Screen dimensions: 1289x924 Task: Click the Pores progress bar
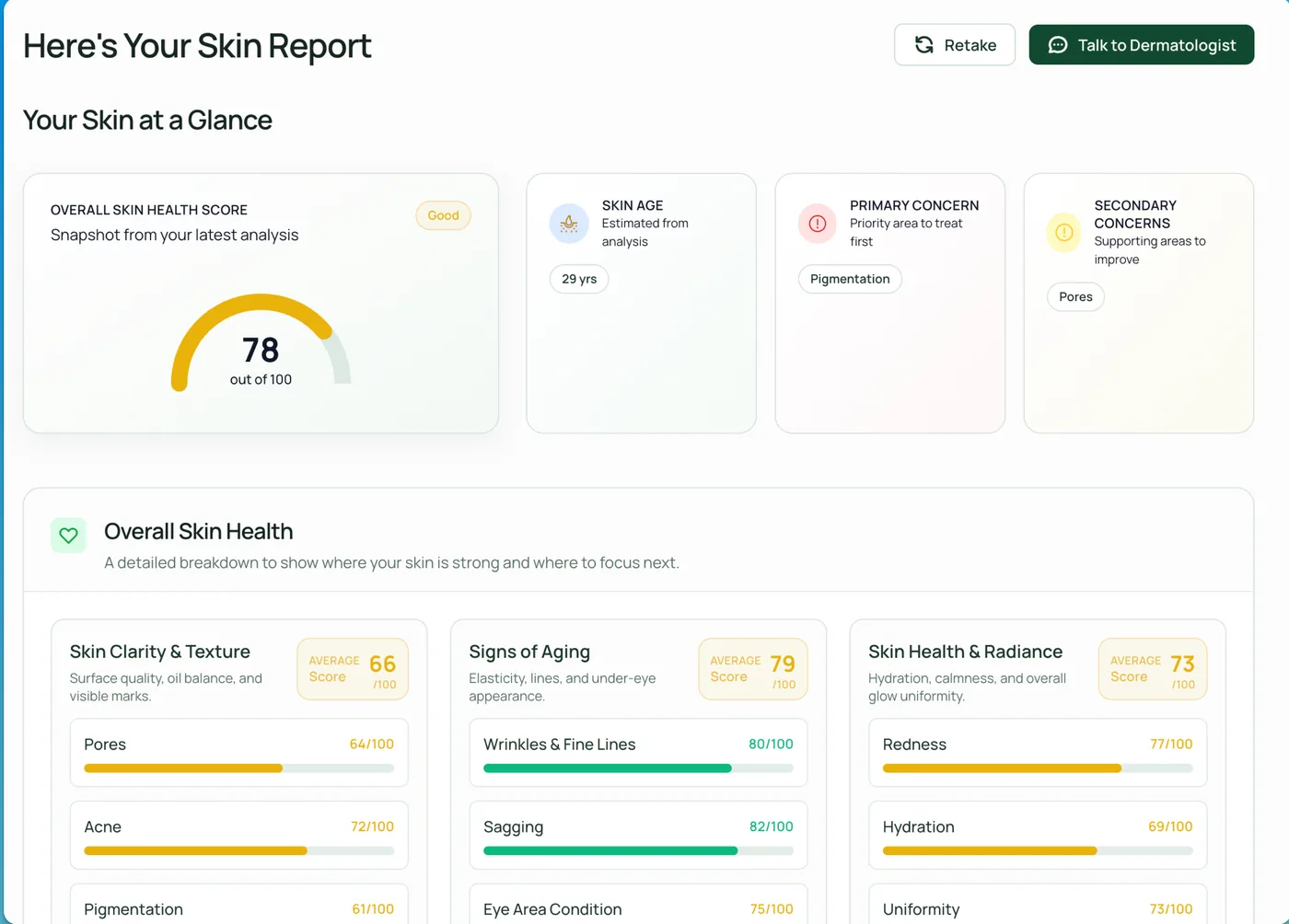(x=239, y=768)
